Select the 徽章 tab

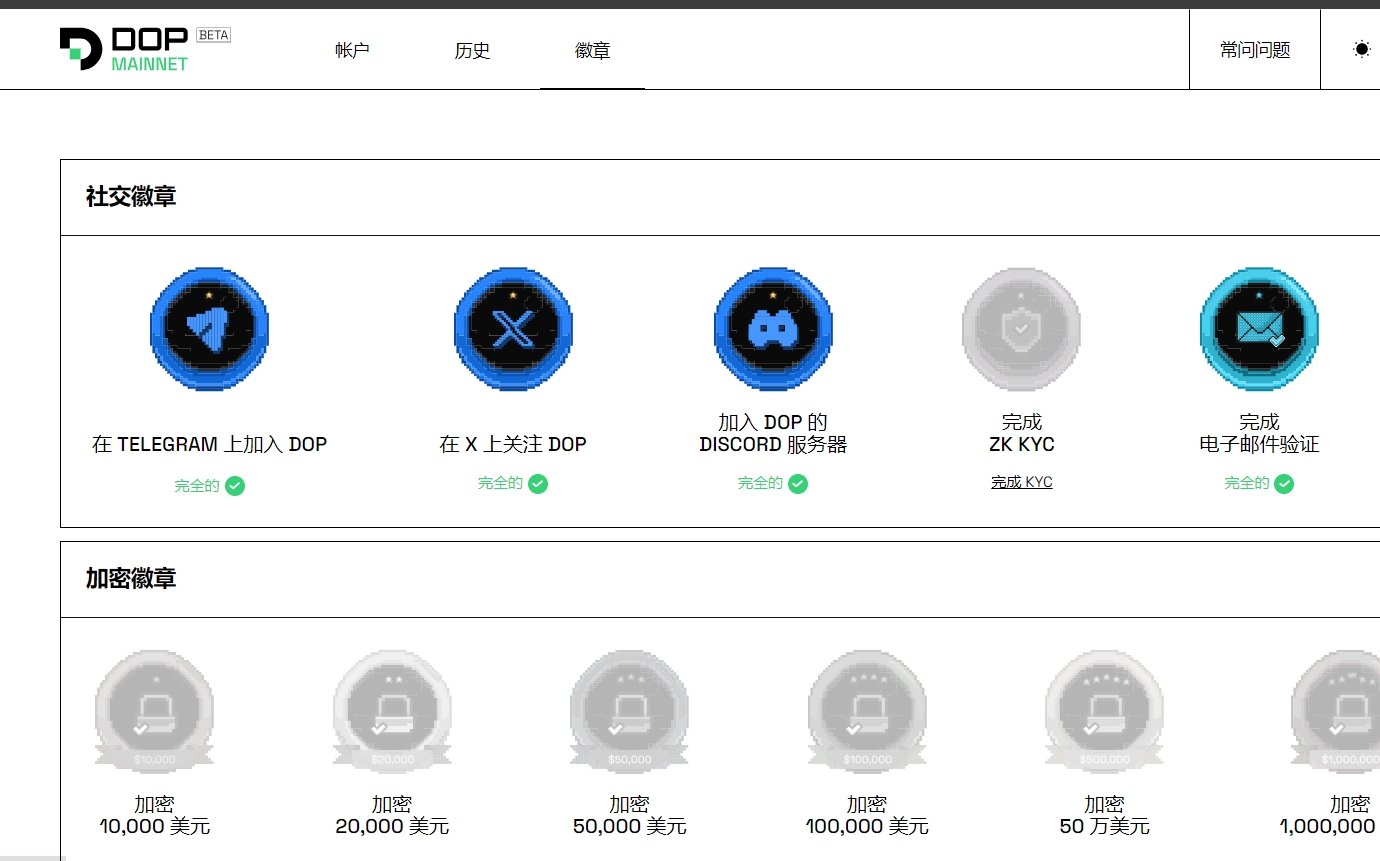coord(592,50)
